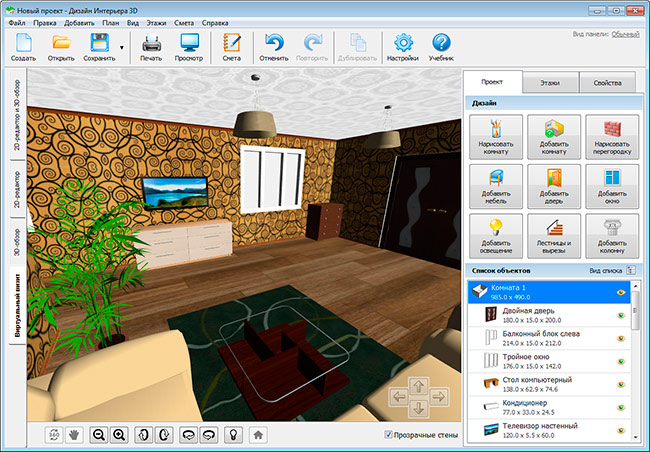This screenshot has height=452, width=650.
Task: Open the План menu
Action: [111, 23]
